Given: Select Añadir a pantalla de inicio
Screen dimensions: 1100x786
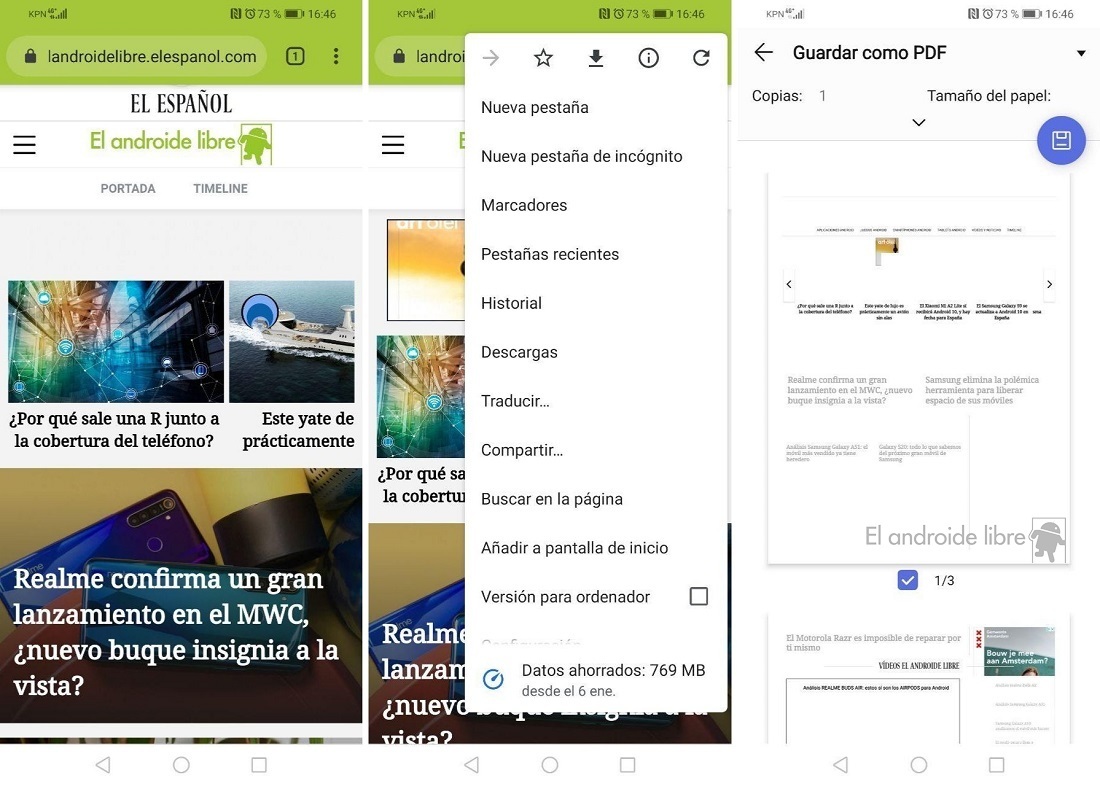Looking at the screenshot, I should [x=595, y=548].
